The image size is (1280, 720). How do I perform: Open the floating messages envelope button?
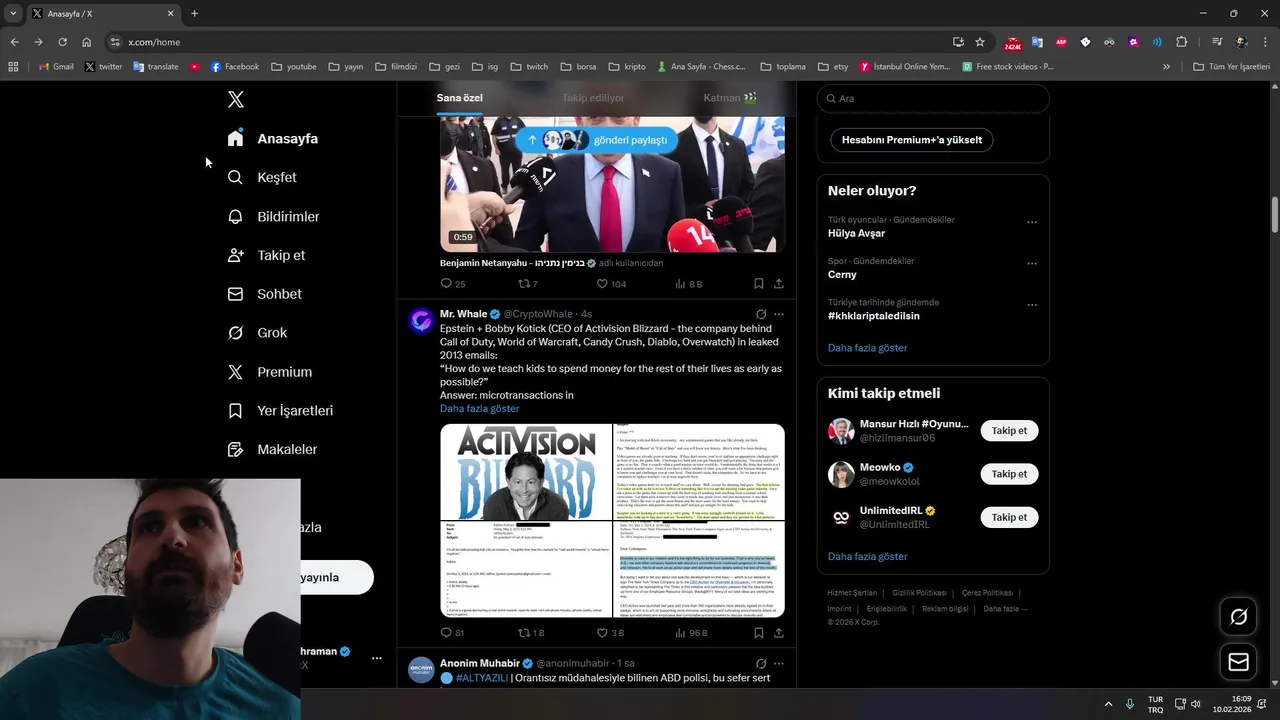(x=1238, y=662)
